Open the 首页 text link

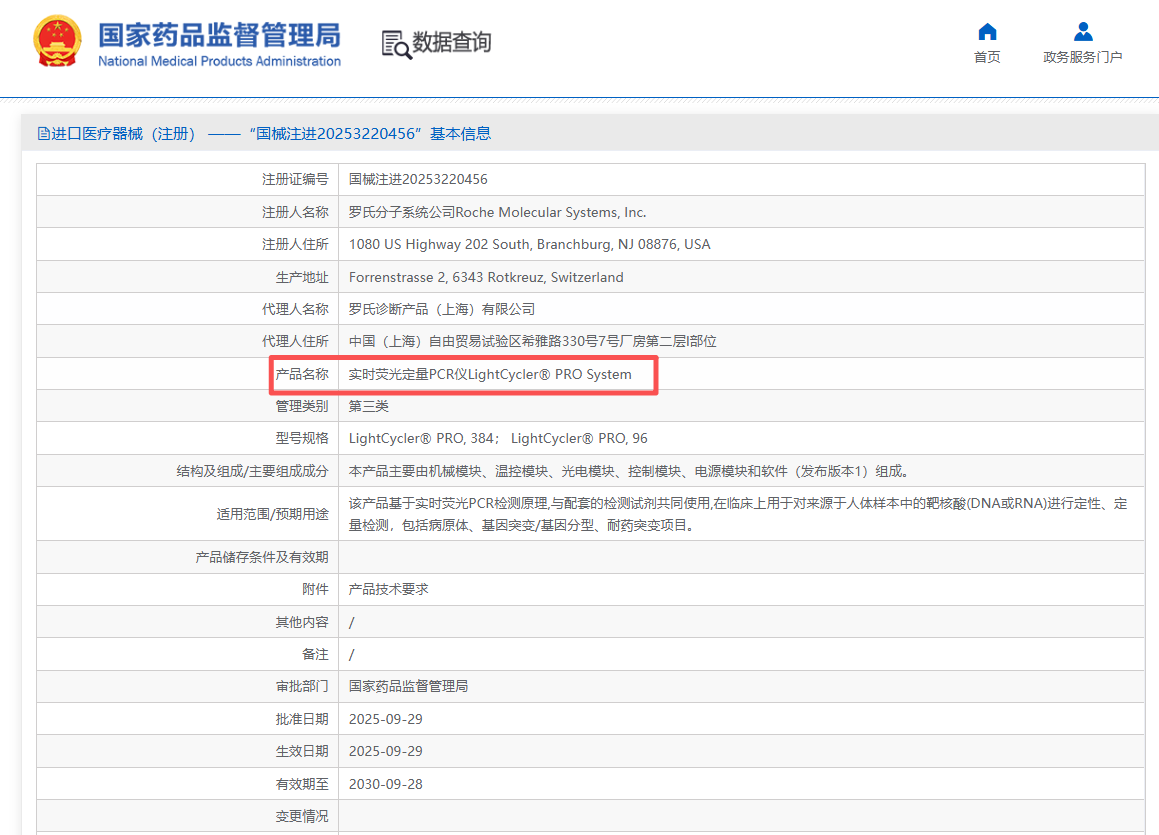(987, 58)
